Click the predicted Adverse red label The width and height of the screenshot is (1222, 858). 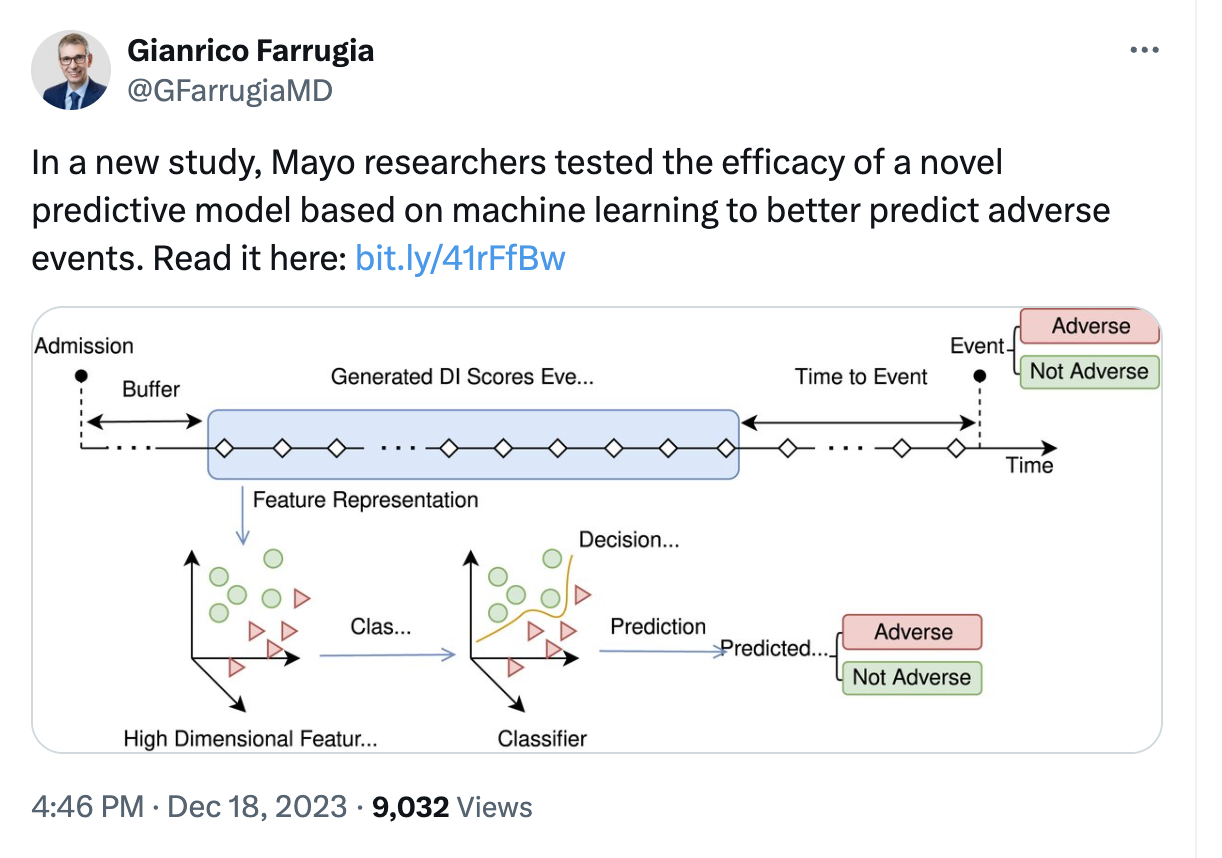click(912, 632)
